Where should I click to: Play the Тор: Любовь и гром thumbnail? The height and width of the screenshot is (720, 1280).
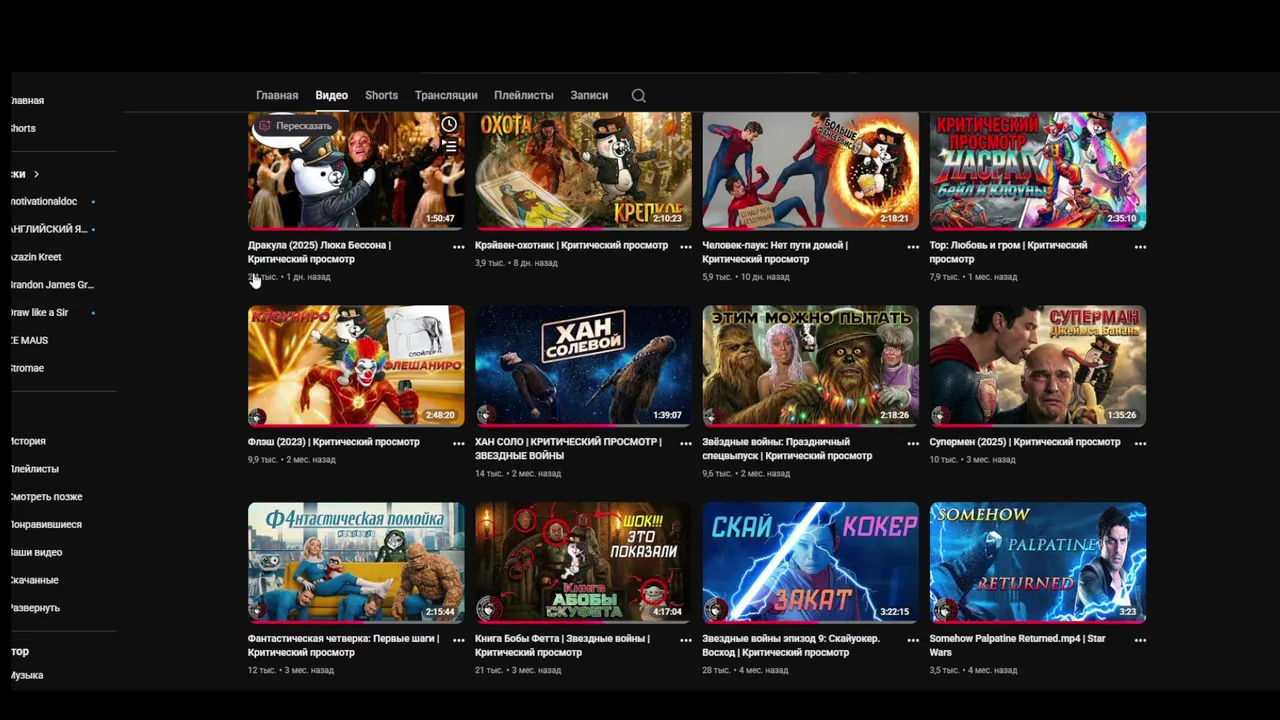pos(1038,171)
